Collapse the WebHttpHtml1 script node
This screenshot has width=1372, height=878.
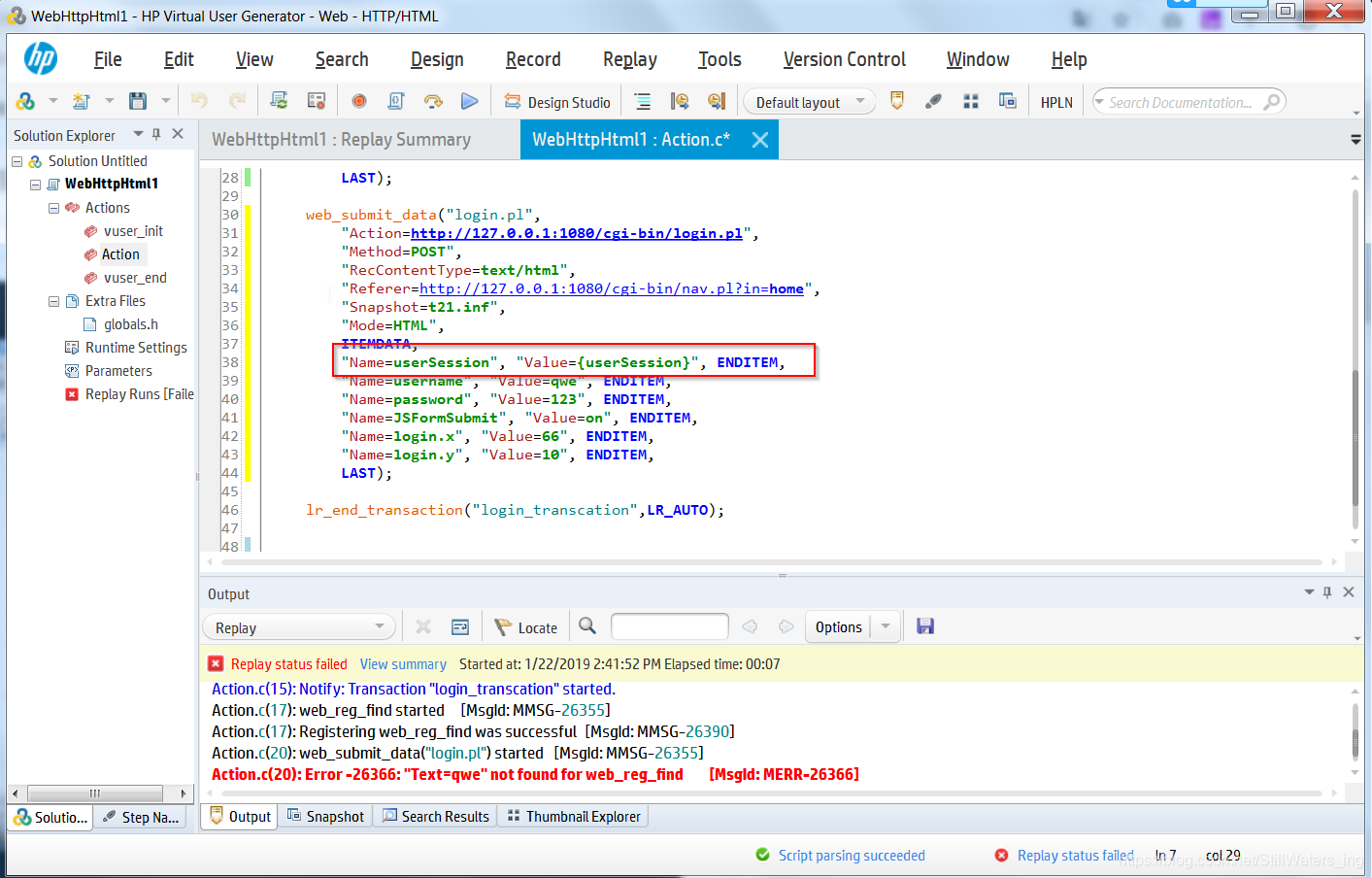(x=35, y=185)
